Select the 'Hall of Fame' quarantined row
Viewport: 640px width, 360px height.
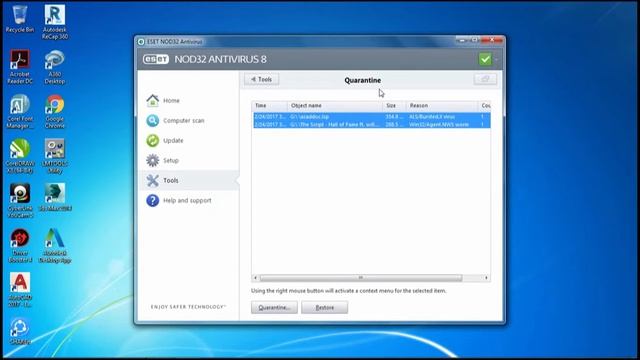(x=371, y=124)
